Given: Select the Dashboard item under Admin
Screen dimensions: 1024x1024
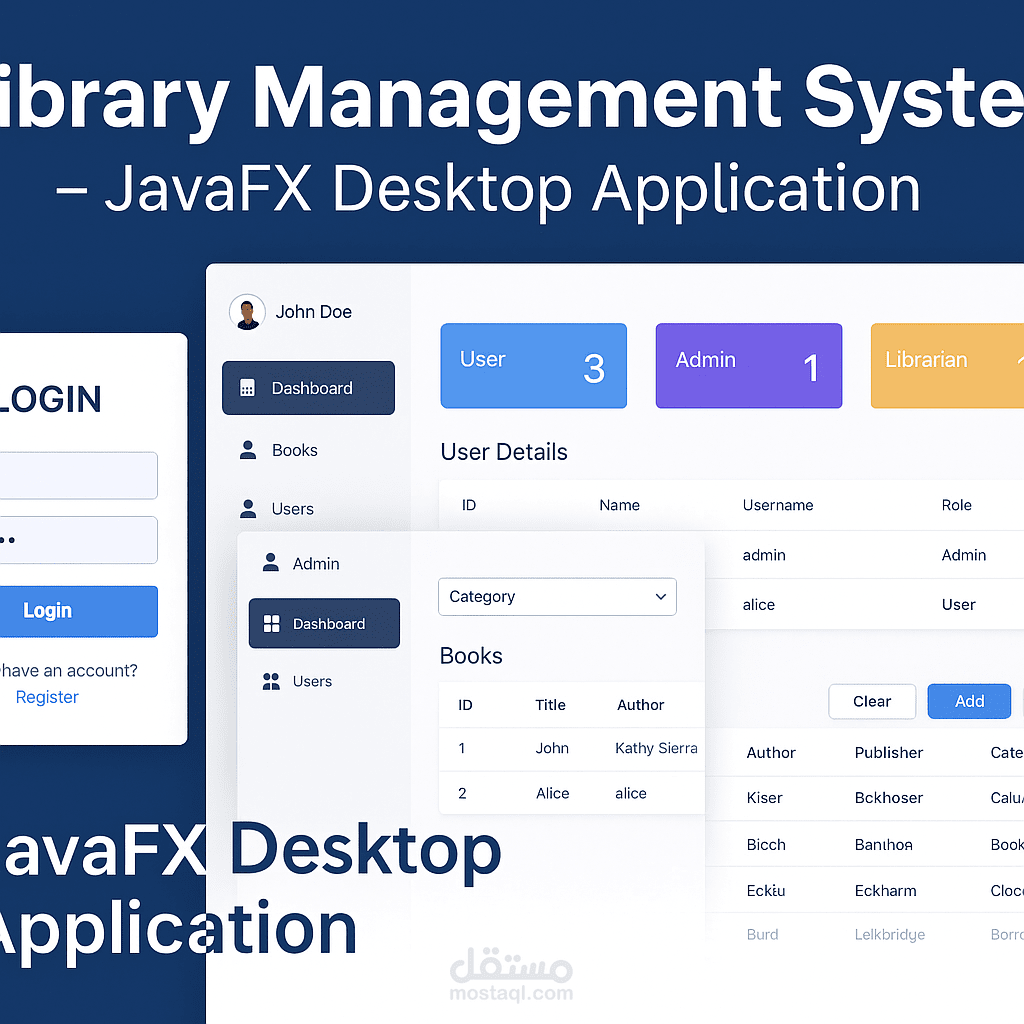Looking at the screenshot, I should click(324, 624).
